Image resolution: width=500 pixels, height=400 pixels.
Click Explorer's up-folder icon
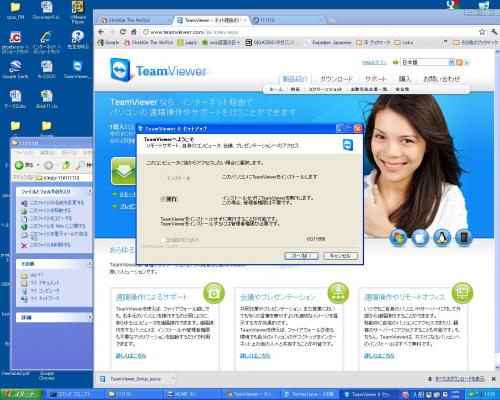(x=66, y=165)
